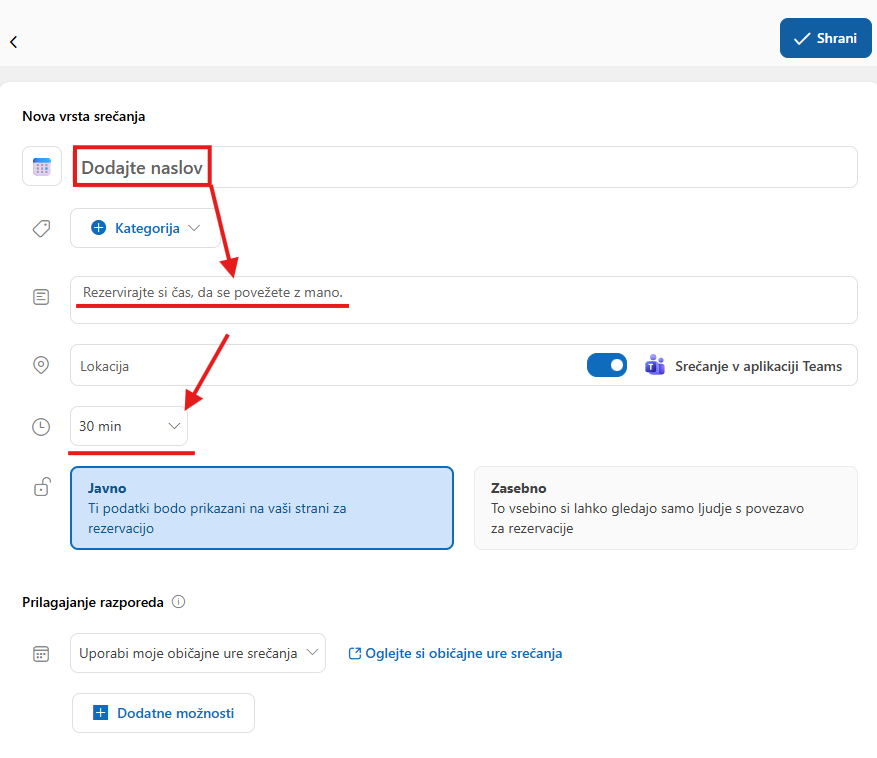This screenshot has height=758, width=877.
Task: Save with the Shrani button
Action: [x=826, y=38]
